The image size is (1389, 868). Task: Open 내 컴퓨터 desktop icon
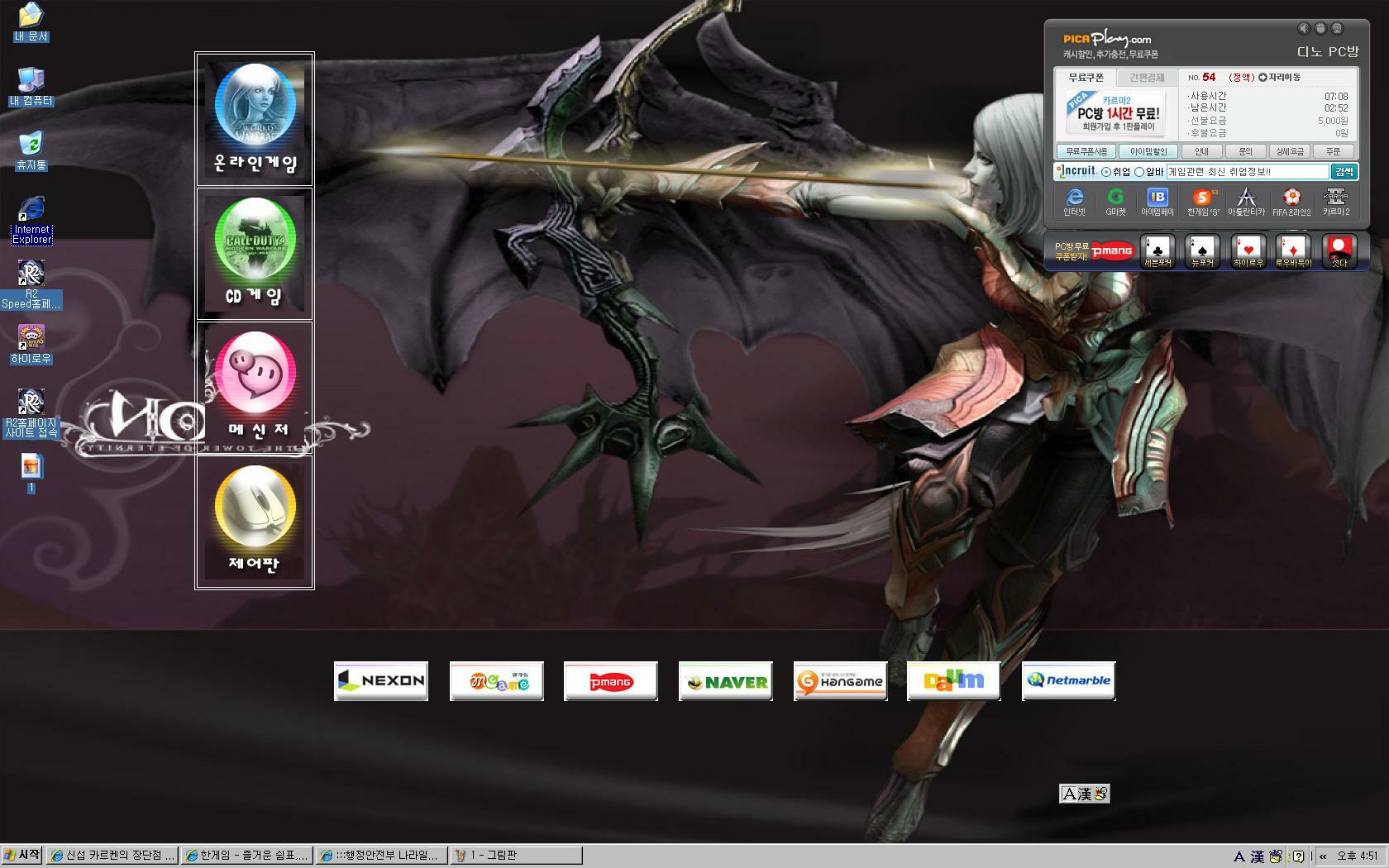click(x=31, y=87)
